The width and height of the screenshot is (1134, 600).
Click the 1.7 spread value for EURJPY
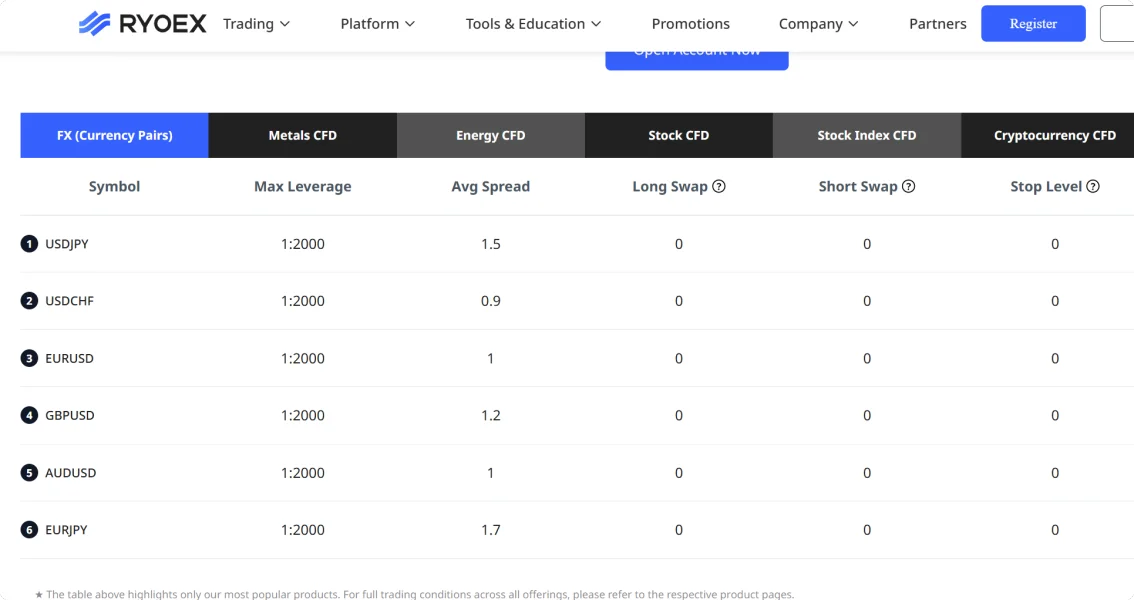point(490,530)
